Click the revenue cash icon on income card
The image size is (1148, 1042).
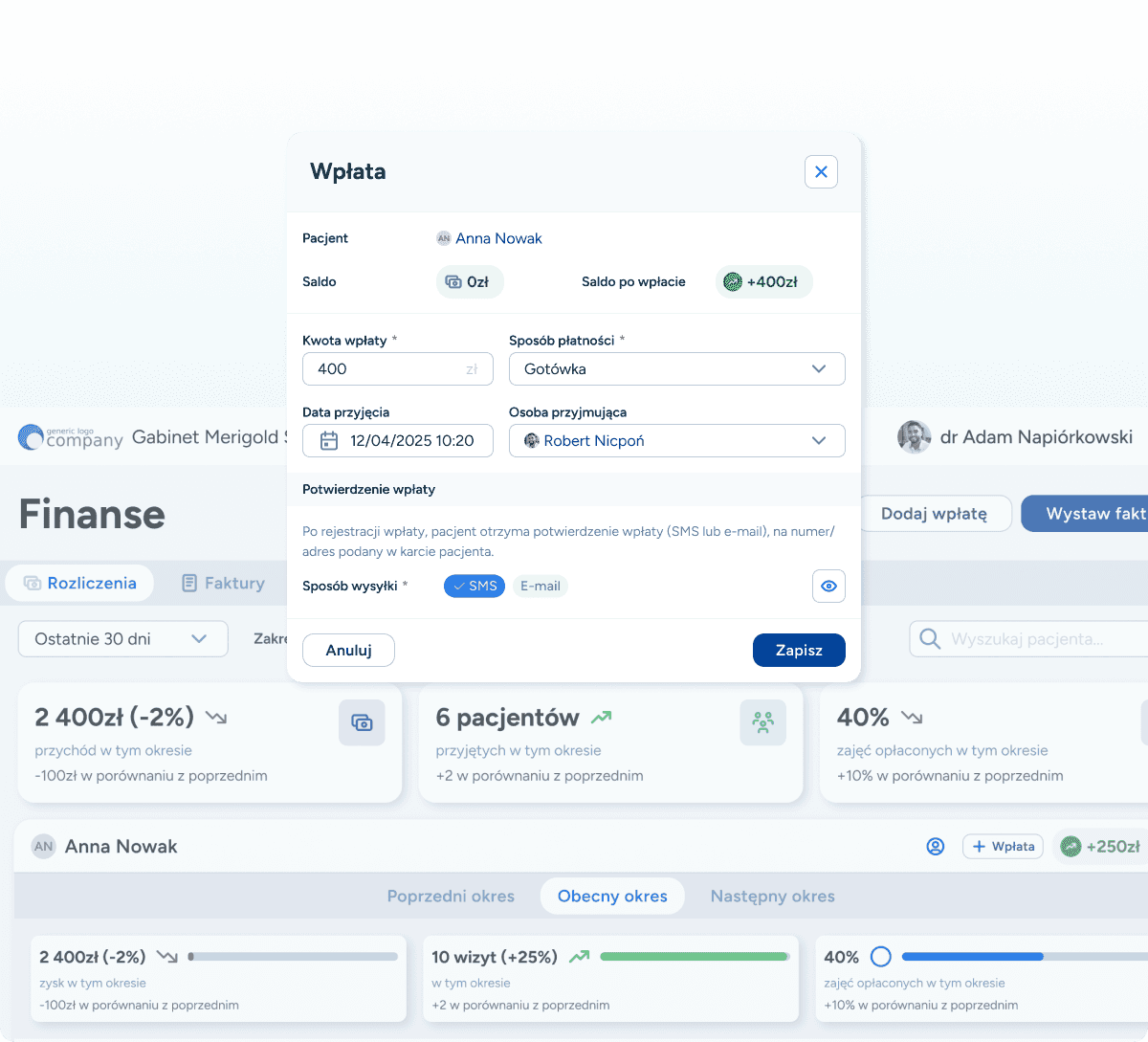click(362, 722)
